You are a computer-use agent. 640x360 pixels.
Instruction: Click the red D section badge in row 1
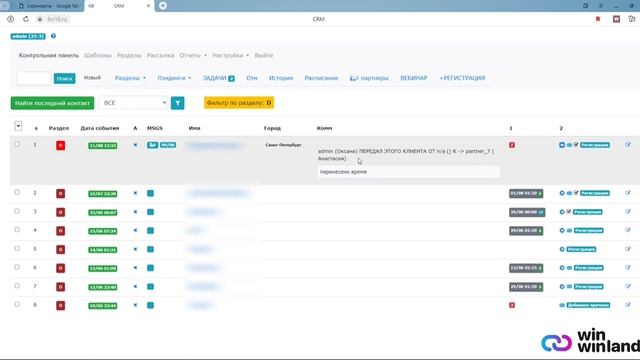tap(60, 145)
